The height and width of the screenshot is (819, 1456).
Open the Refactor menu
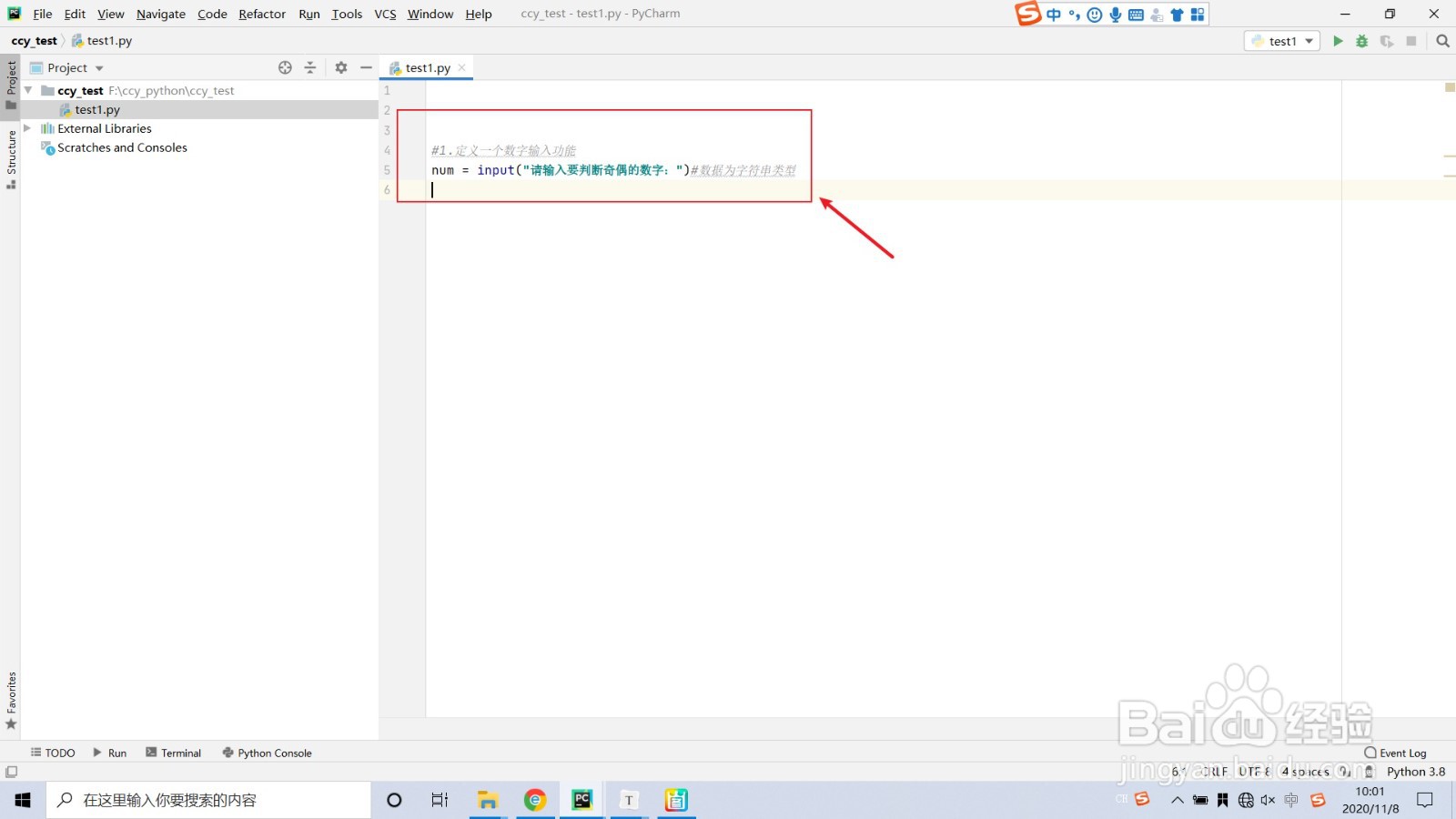coord(262,14)
